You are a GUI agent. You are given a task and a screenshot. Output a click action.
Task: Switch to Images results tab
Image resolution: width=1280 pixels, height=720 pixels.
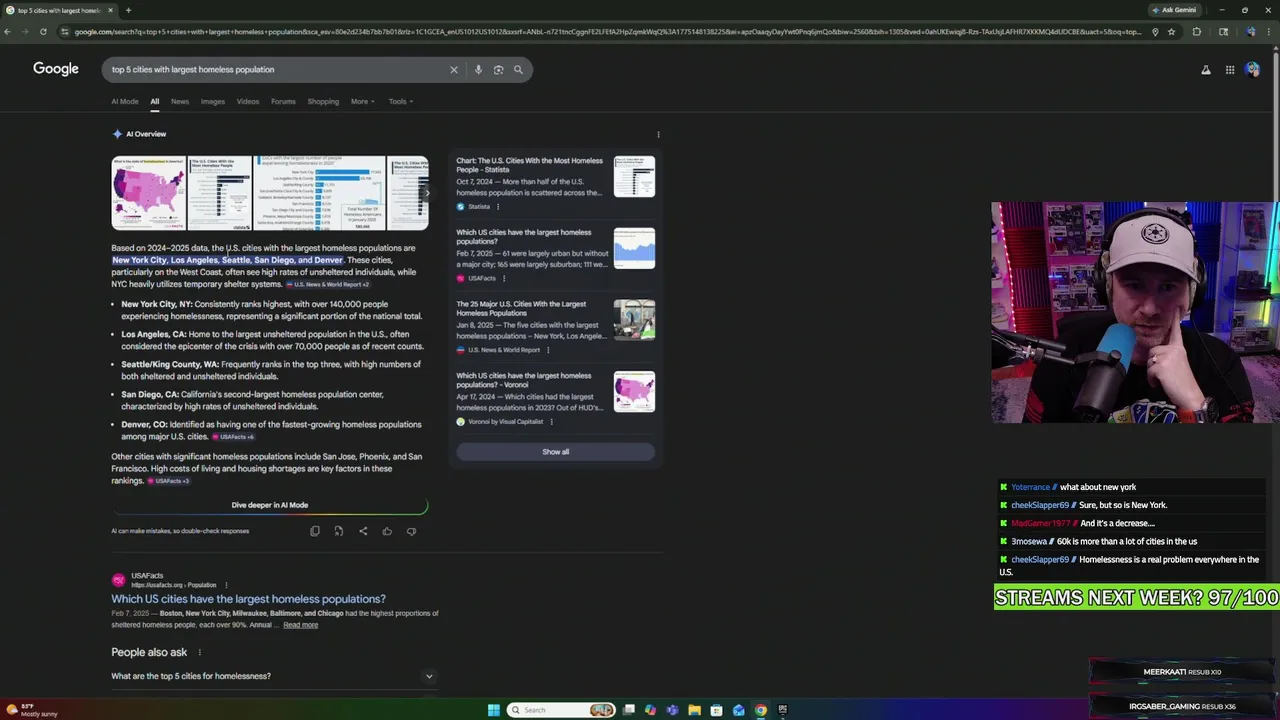tap(212, 101)
